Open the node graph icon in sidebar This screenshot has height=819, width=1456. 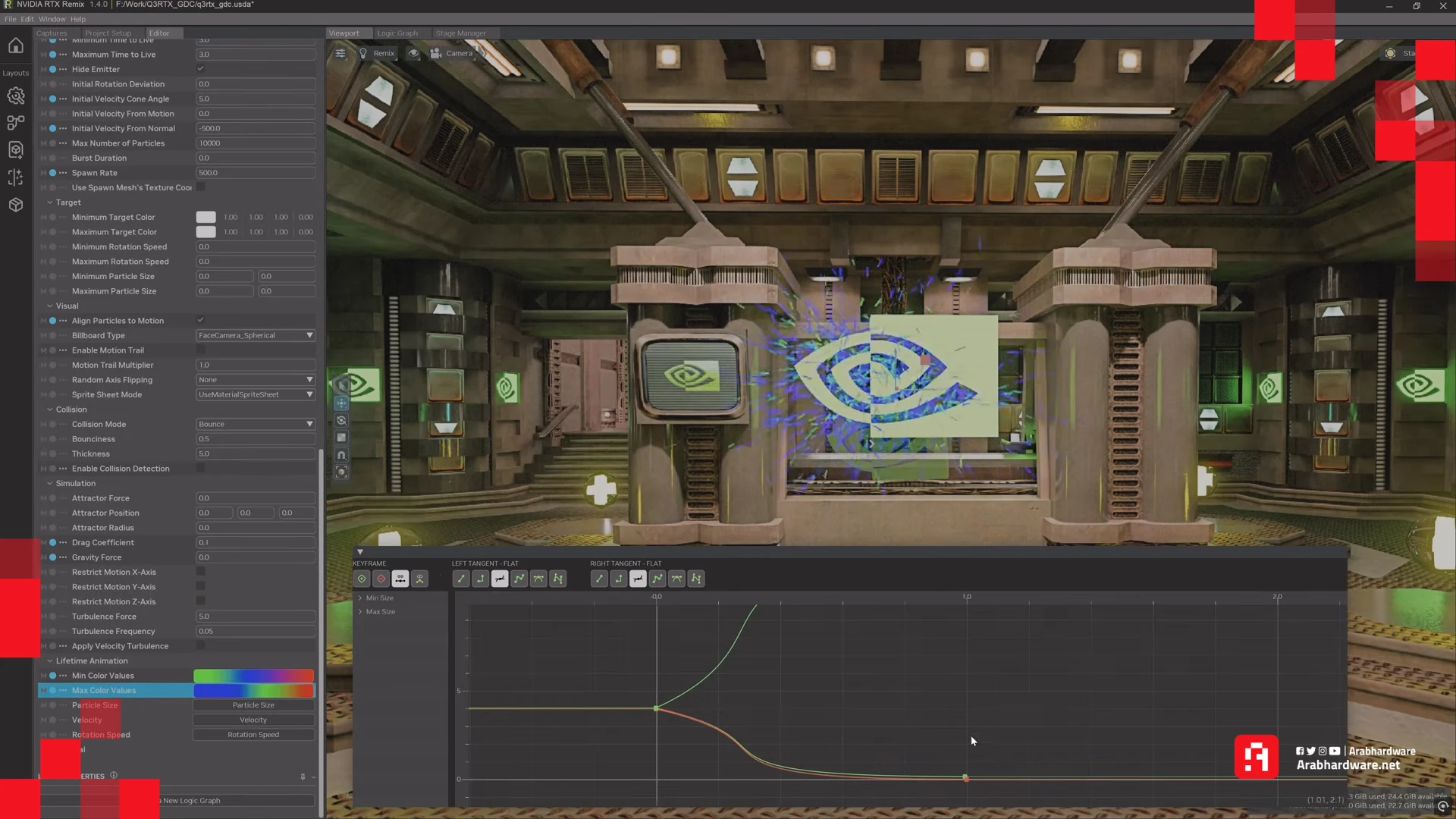click(15, 122)
